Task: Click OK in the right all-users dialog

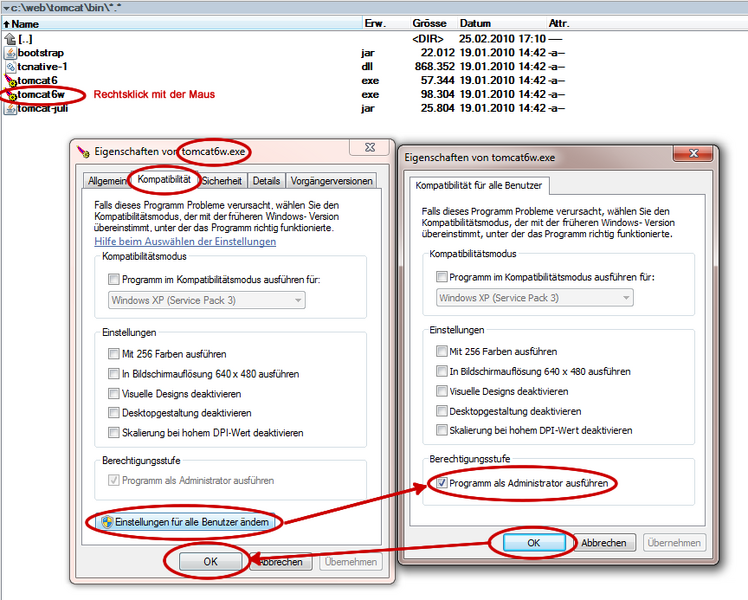Action: coord(534,543)
